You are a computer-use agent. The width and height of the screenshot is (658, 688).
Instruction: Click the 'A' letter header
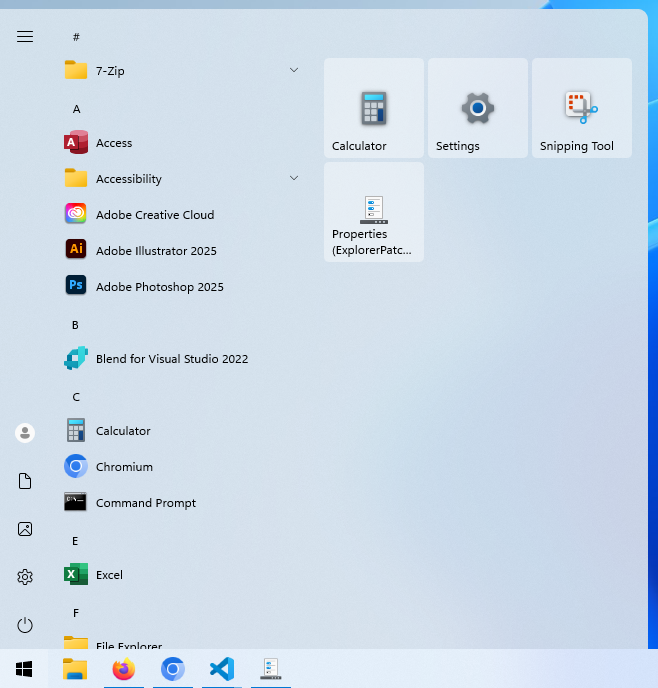(x=76, y=109)
